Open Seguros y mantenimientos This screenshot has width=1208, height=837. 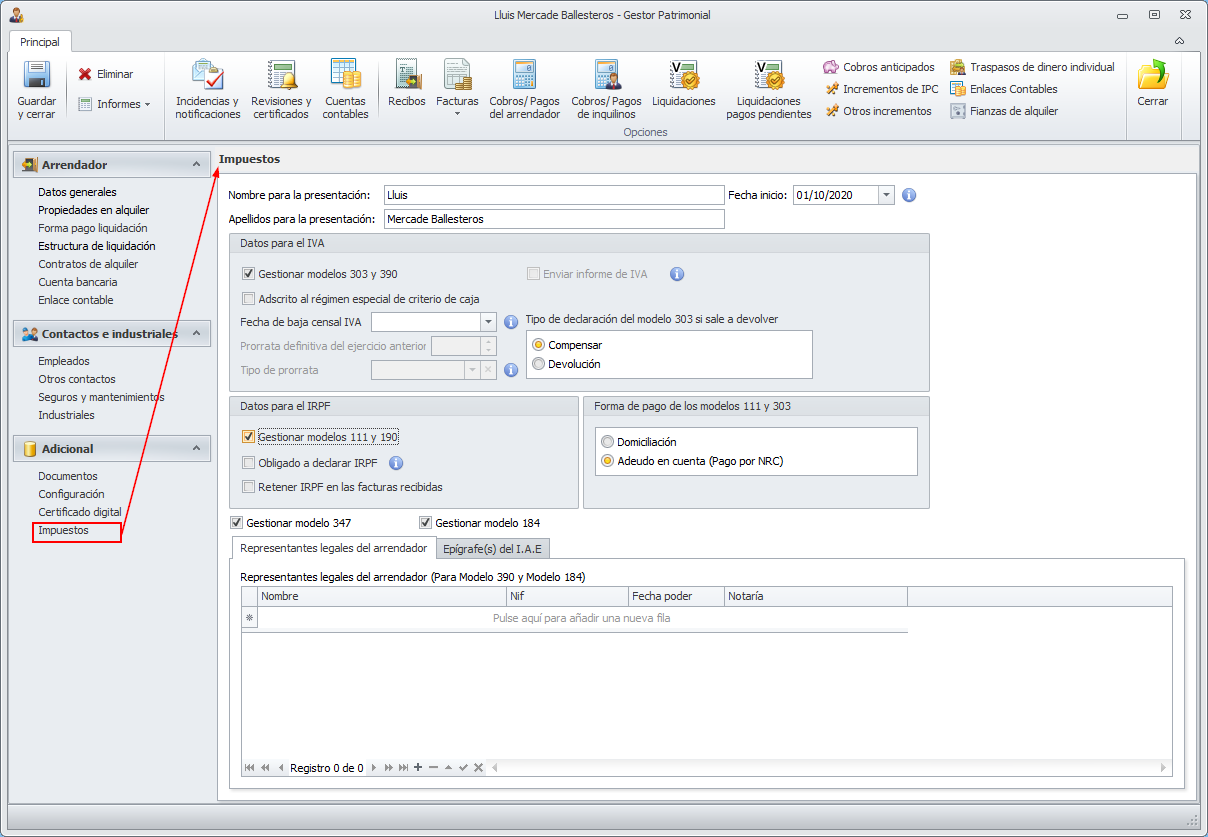(101, 397)
